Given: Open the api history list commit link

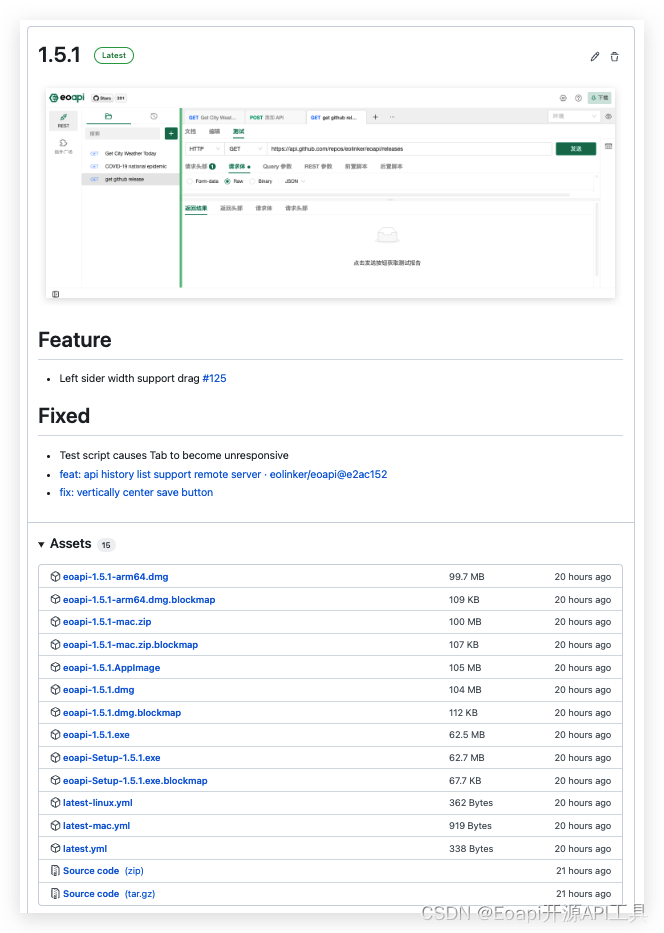Looking at the screenshot, I should pyautogui.click(x=223, y=474).
